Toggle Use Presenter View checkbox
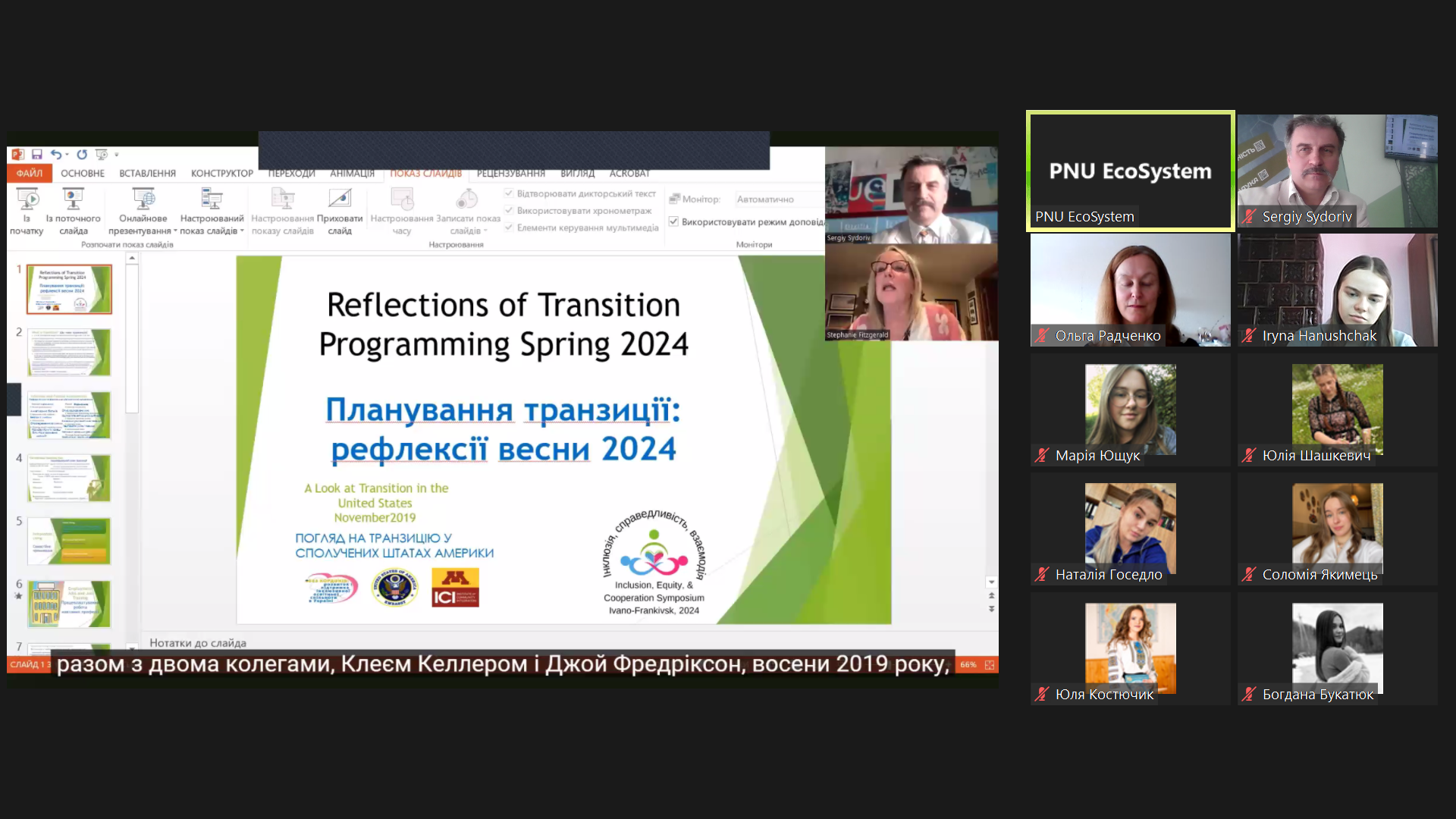1456x819 pixels. [x=673, y=221]
